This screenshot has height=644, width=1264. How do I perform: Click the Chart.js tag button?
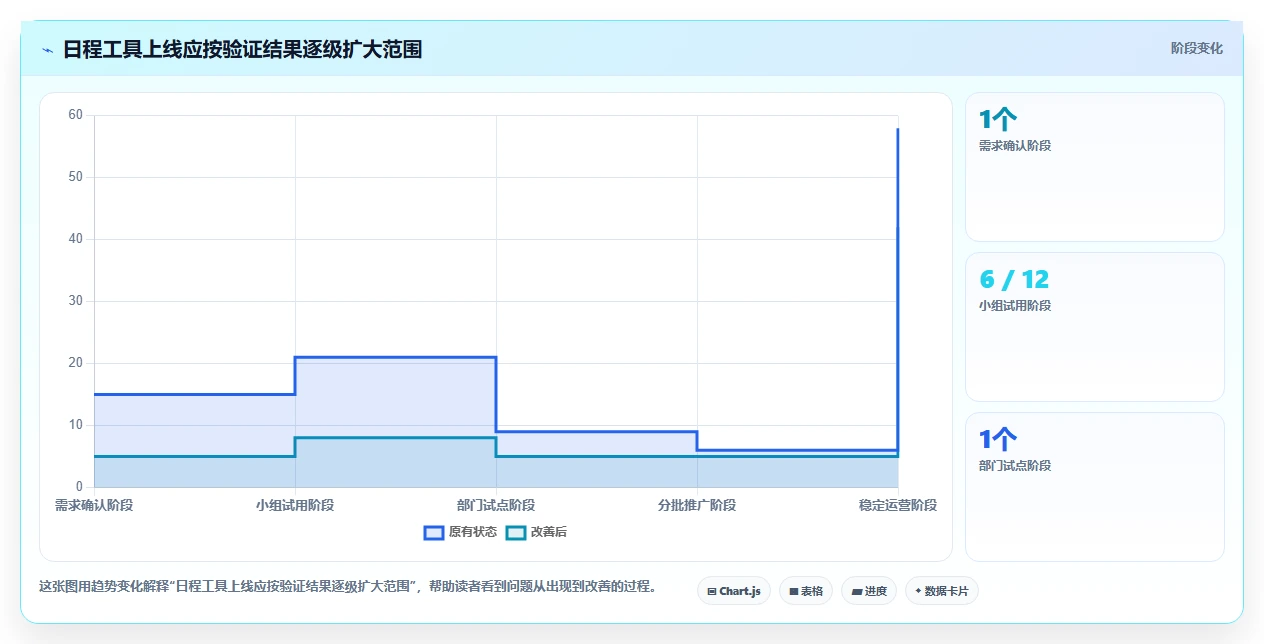pos(734,591)
